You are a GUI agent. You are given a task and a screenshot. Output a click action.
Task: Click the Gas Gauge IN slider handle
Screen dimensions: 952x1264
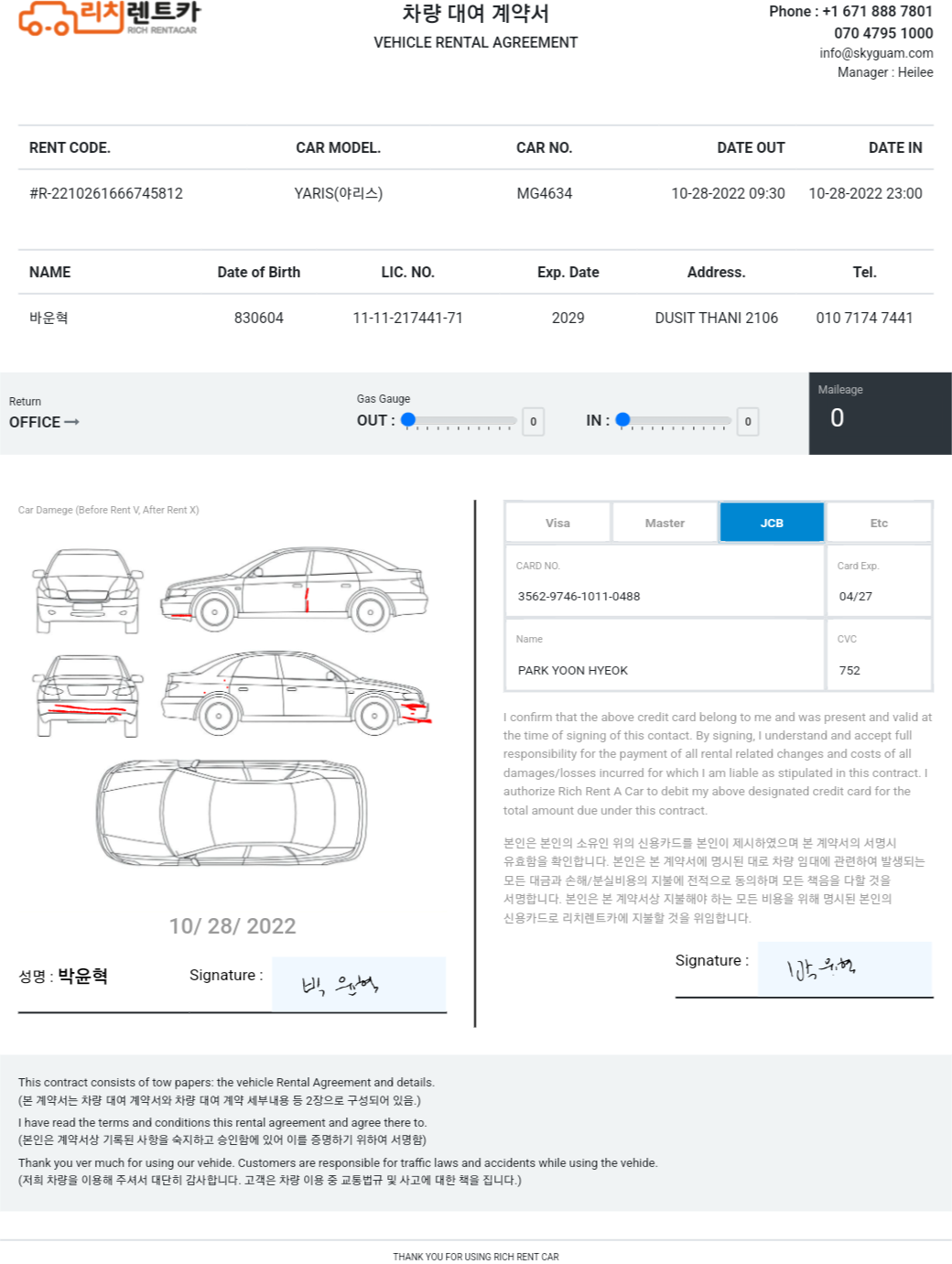click(x=622, y=420)
